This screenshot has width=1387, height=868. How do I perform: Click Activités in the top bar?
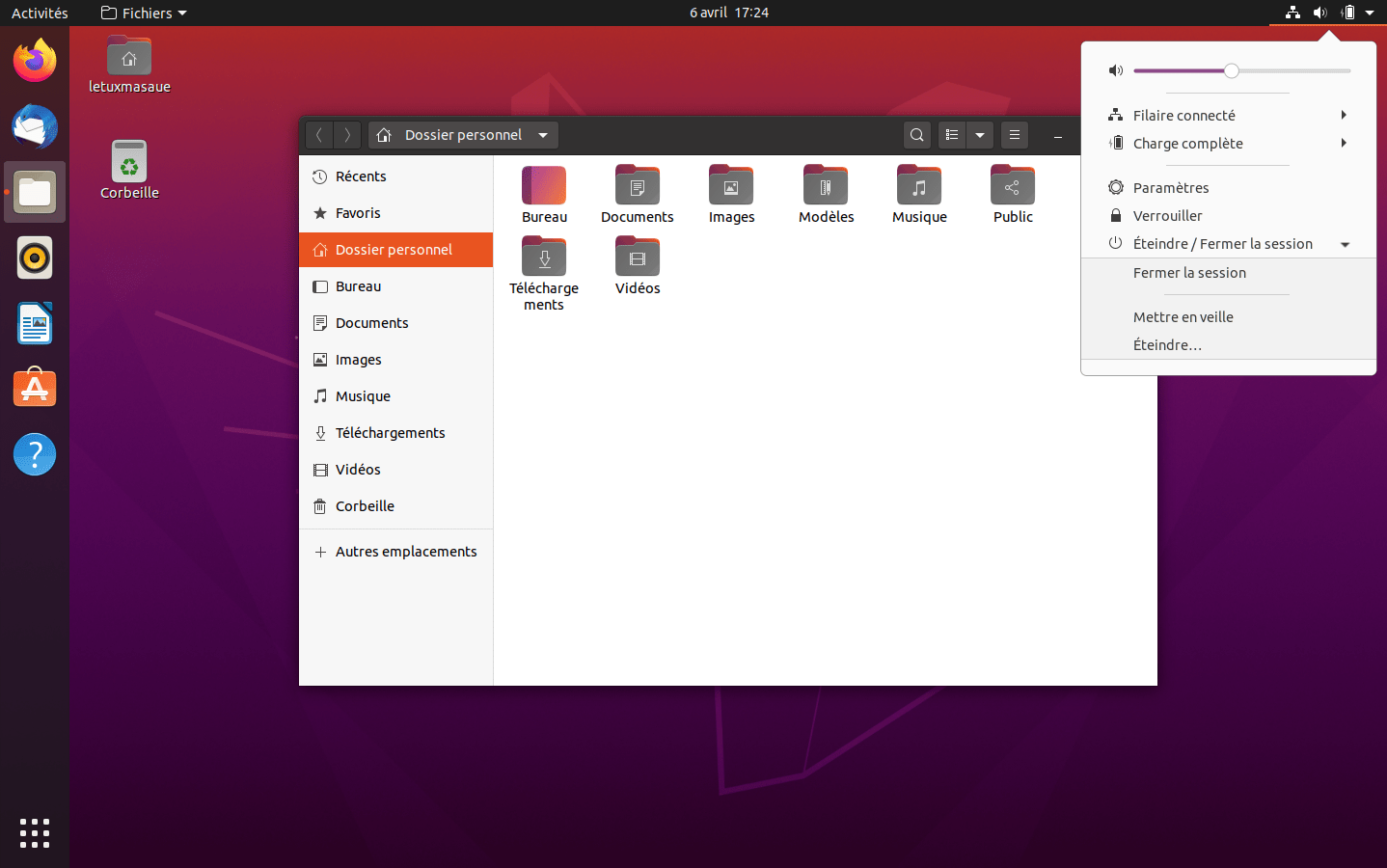(40, 13)
